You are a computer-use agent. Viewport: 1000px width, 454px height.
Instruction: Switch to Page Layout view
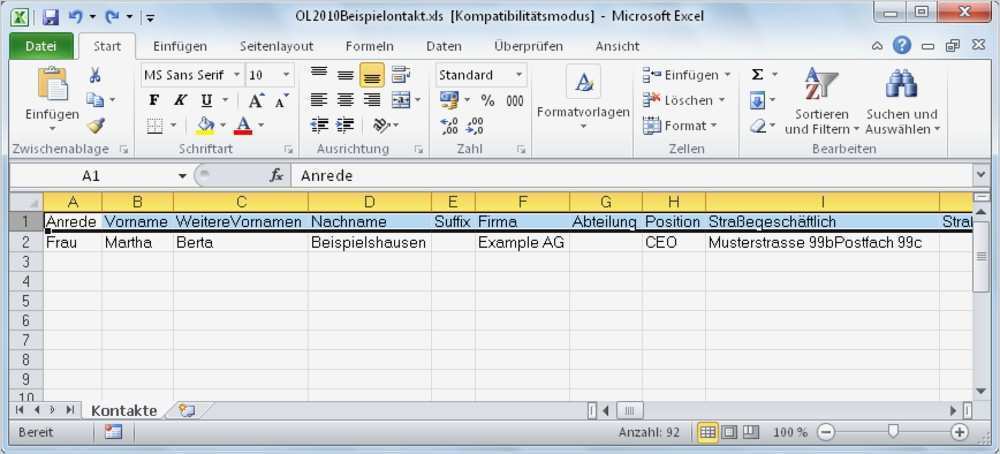(728, 432)
